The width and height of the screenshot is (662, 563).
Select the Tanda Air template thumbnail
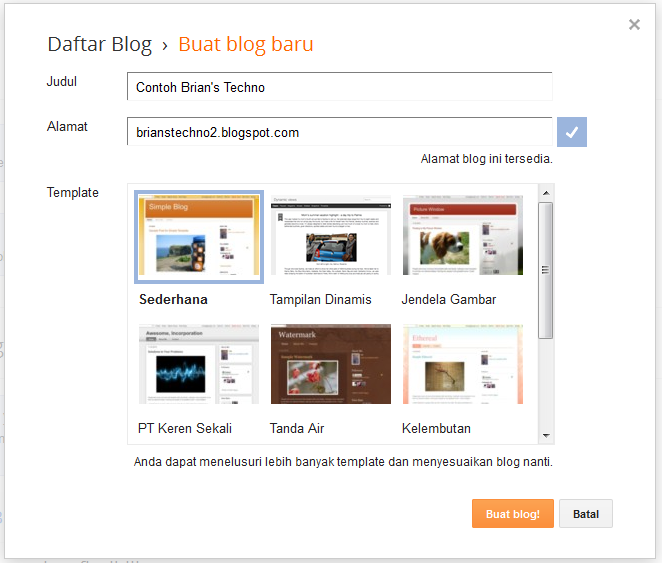331,364
